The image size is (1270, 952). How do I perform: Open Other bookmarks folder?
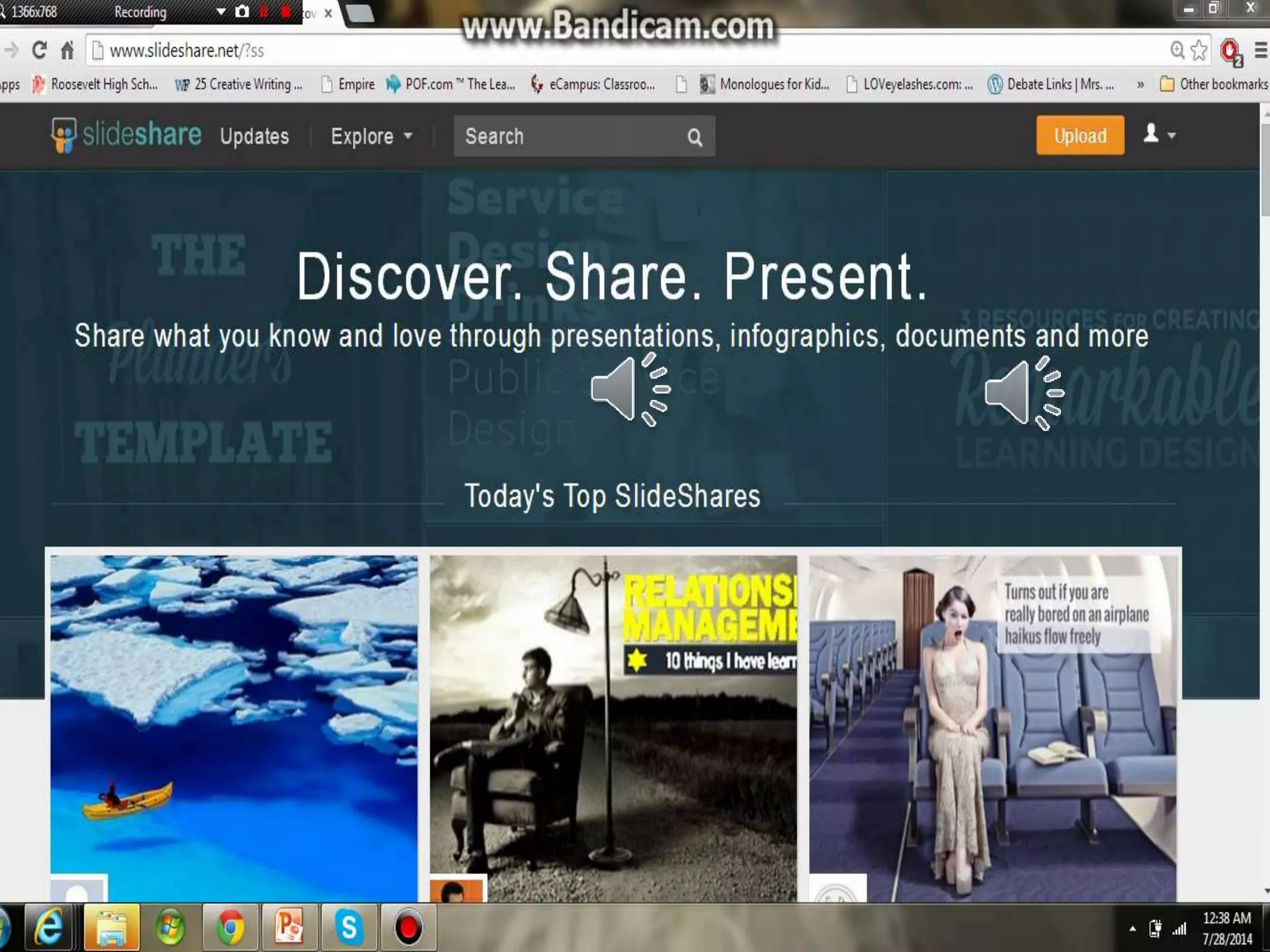[1214, 84]
